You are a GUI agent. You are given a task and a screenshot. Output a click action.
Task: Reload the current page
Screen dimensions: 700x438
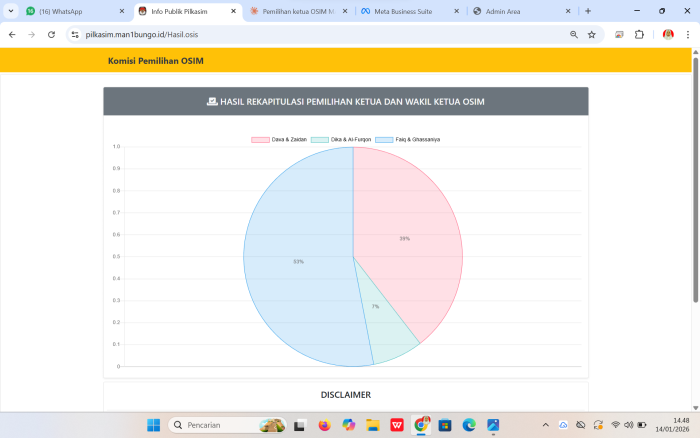click(x=53, y=34)
